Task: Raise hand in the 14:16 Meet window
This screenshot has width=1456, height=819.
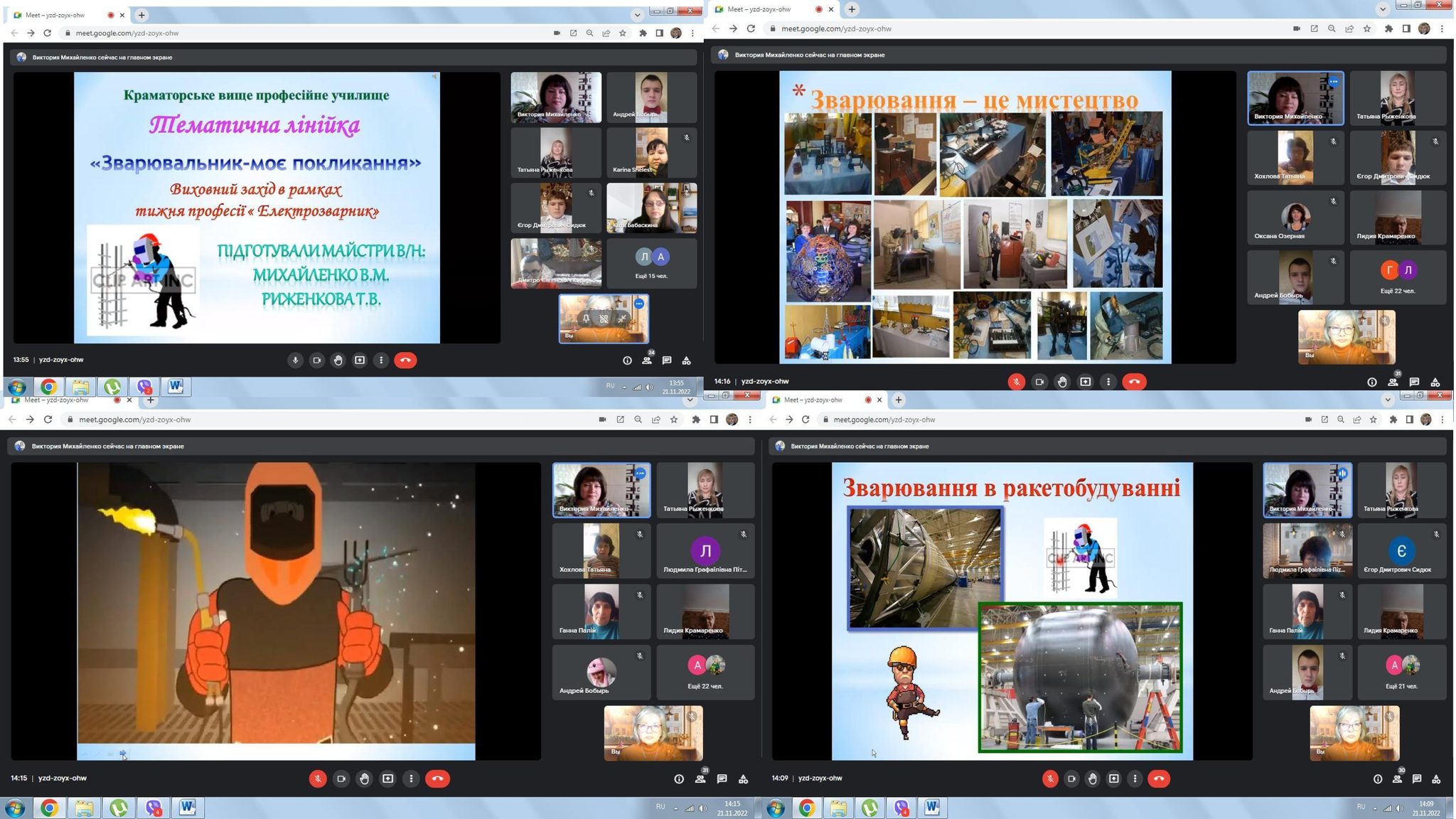Action: pyautogui.click(x=1062, y=382)
